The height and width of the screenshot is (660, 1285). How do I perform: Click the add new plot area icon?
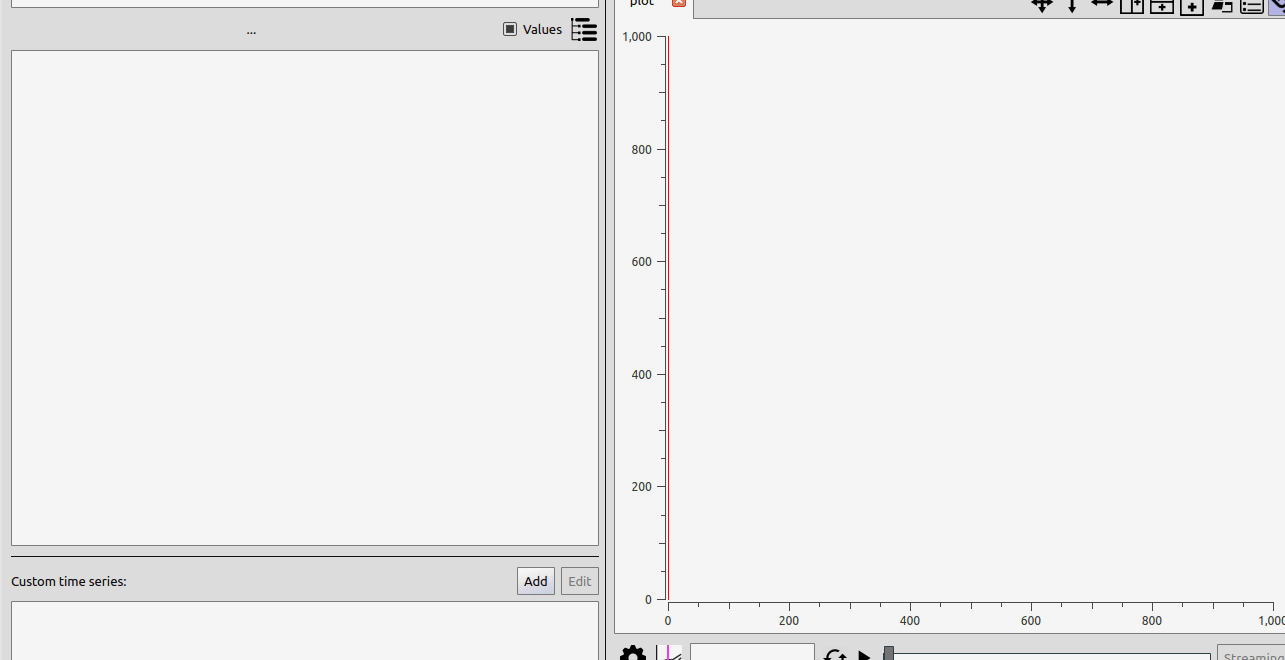click(x=1191, y=6)
